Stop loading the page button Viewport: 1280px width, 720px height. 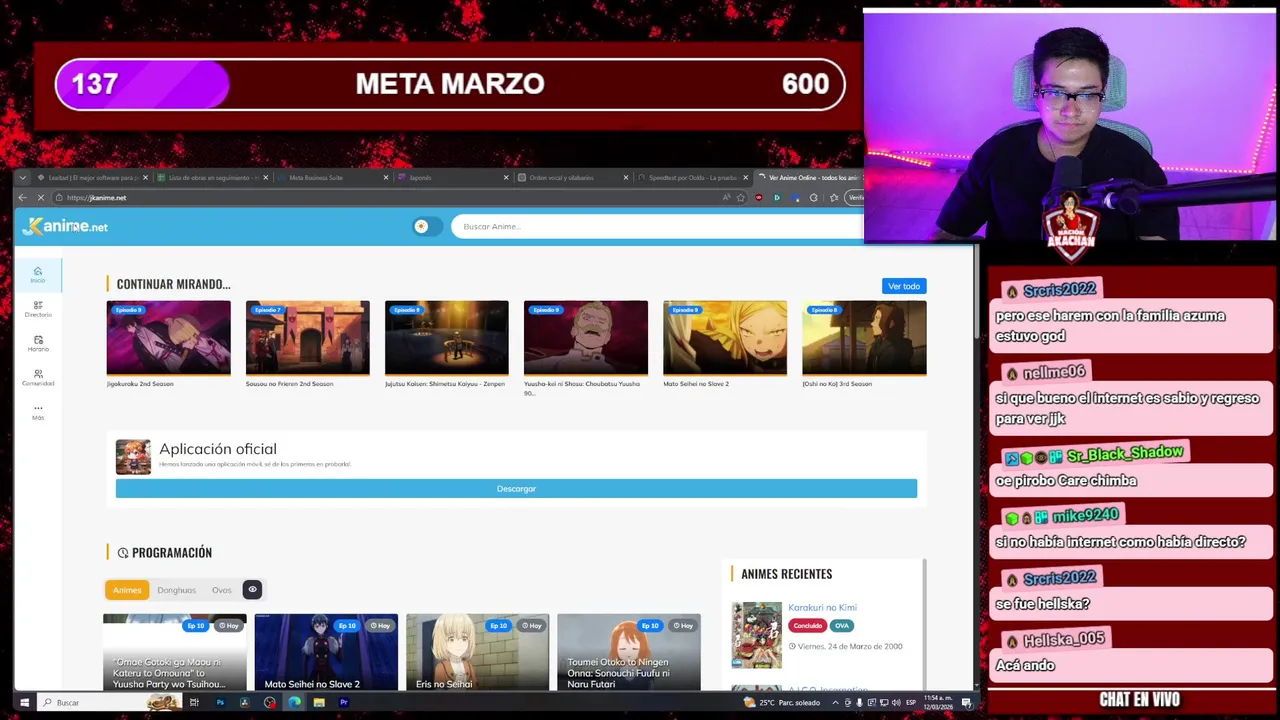pos(41,198)
